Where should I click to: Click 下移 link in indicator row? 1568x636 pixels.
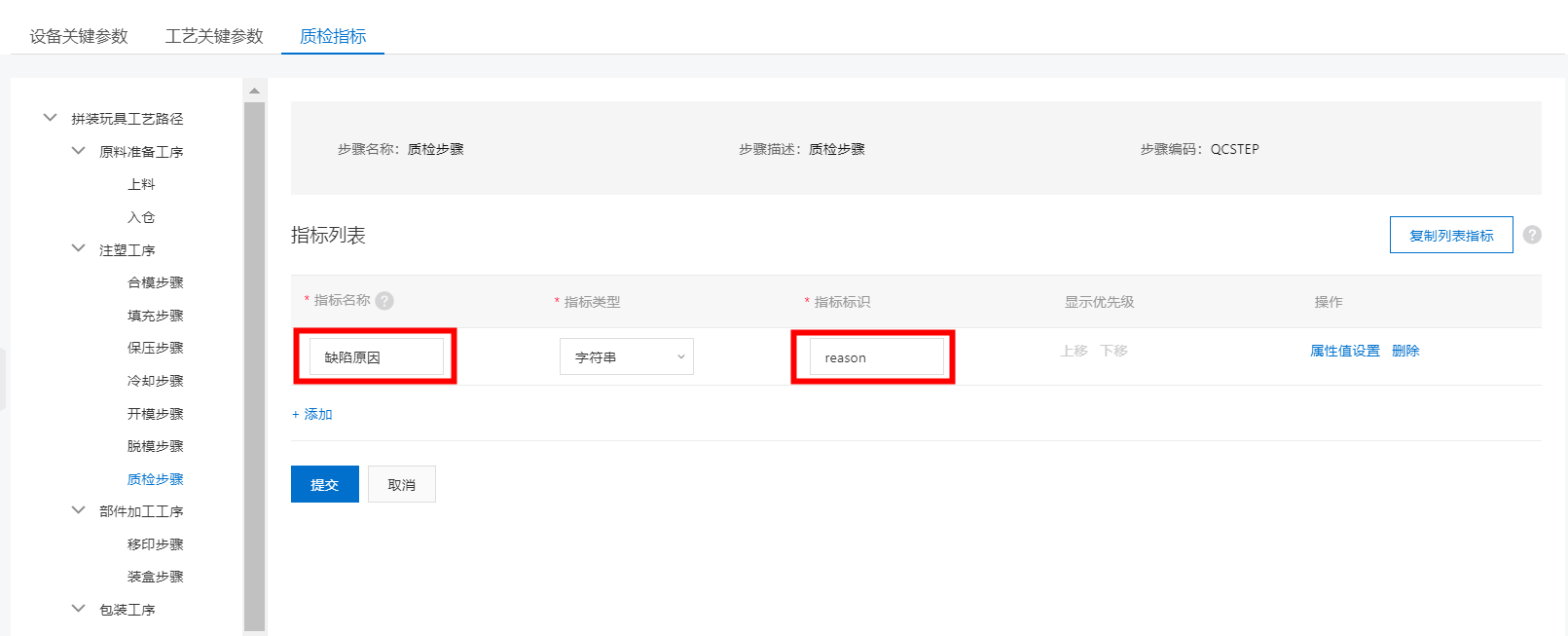1114,351
